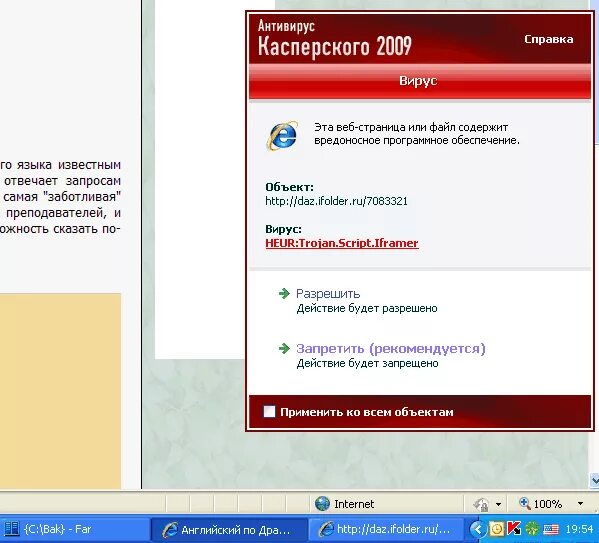Click the Internet zone label in status bar
This screenshot has height=543, width=599.
click(354, 504)
